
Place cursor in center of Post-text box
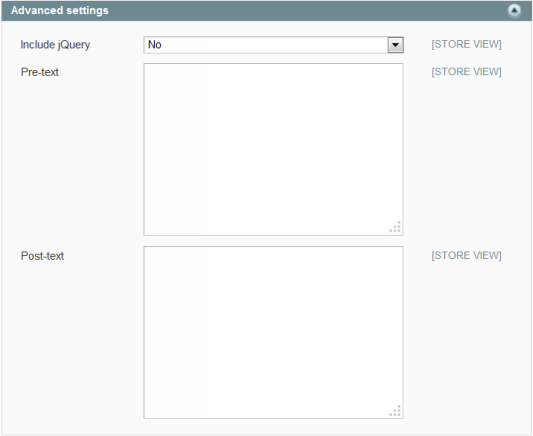click(273, 332)
